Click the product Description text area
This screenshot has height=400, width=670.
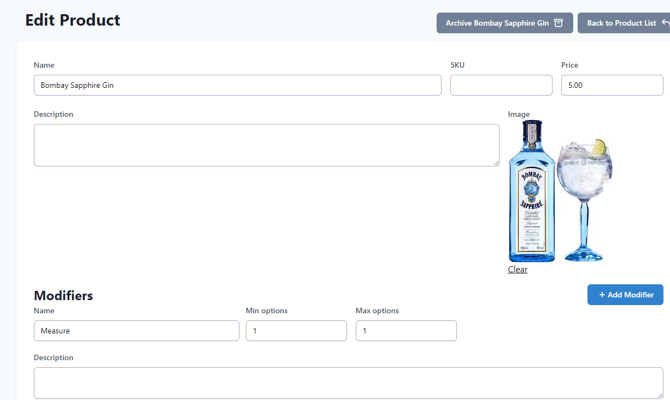click(266, 145)
